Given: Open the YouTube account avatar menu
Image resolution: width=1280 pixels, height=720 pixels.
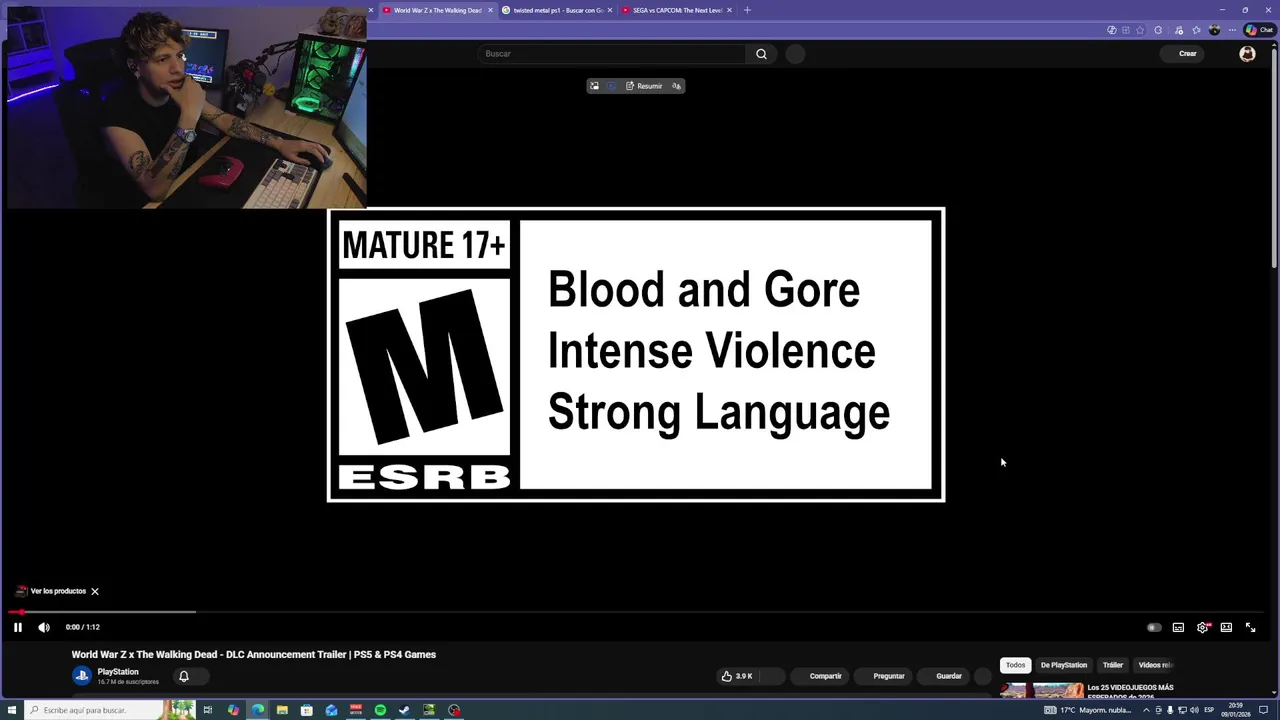Looking at the screenshot, I should [1247, 54].
